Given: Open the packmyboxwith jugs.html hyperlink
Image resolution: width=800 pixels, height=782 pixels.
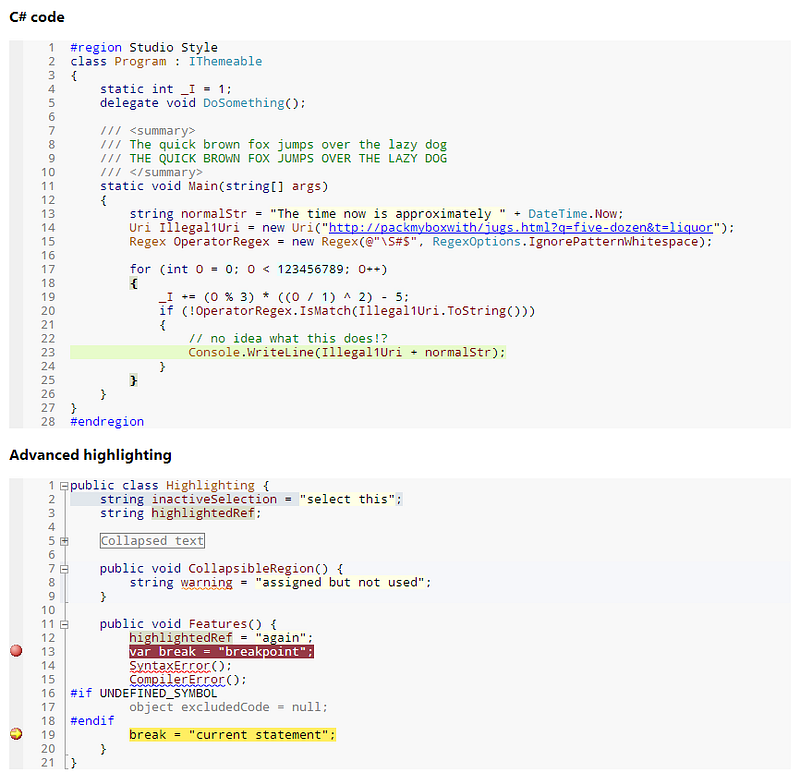Looking at the screenshot, I should [520, 228].
